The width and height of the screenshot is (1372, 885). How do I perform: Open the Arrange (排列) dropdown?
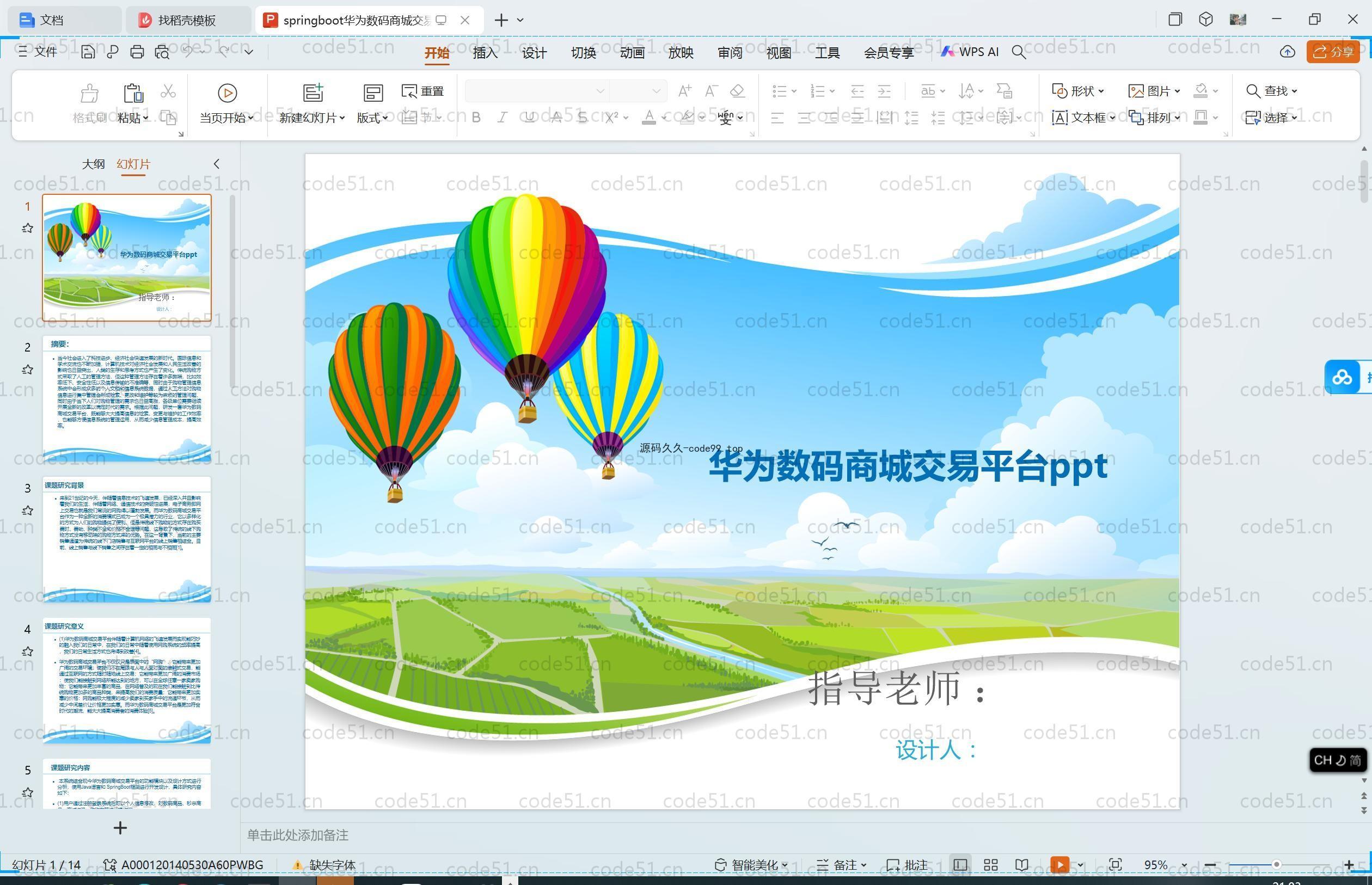[x=1154, y=118]
